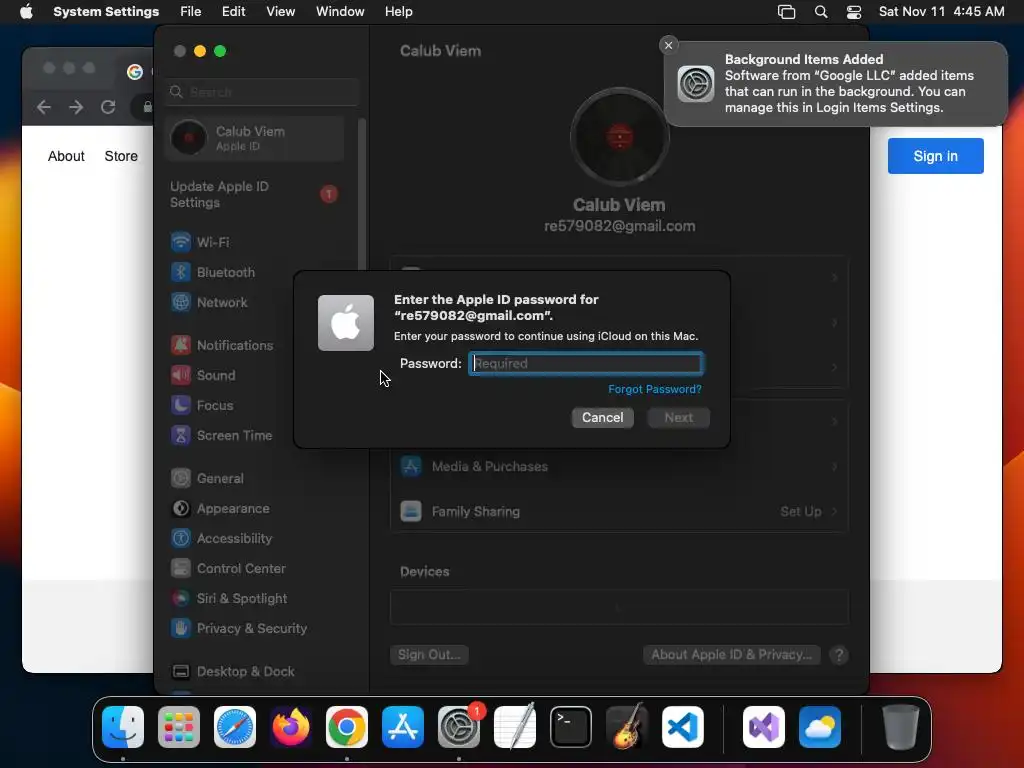Open the Edit menu
The width and height of the screenshot is (1024, 768).
pyautogui.click(x=233, y=12)
